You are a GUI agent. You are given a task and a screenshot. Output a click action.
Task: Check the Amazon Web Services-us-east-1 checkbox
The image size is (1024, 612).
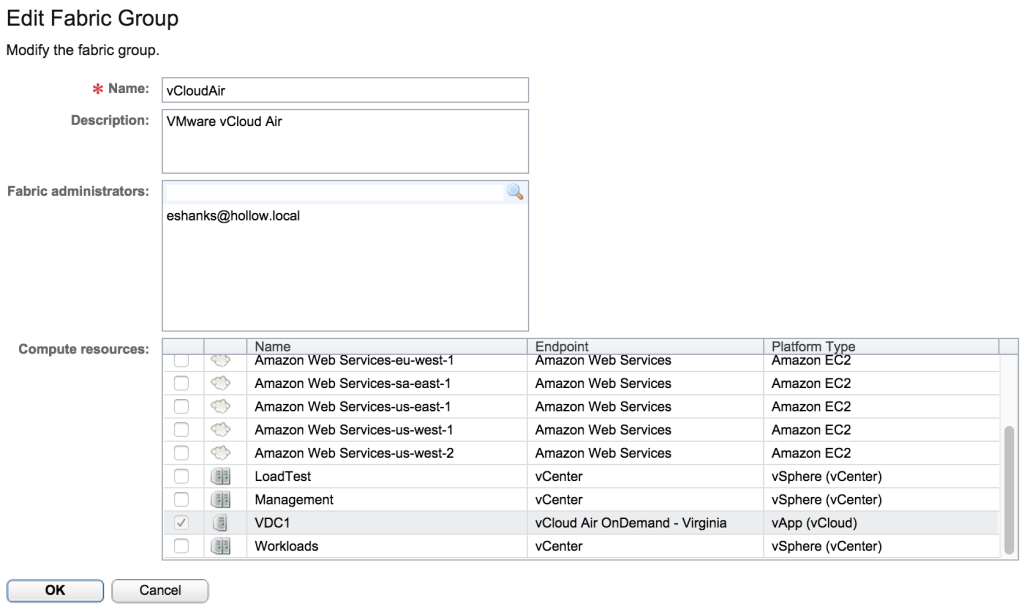click(182, 406)
